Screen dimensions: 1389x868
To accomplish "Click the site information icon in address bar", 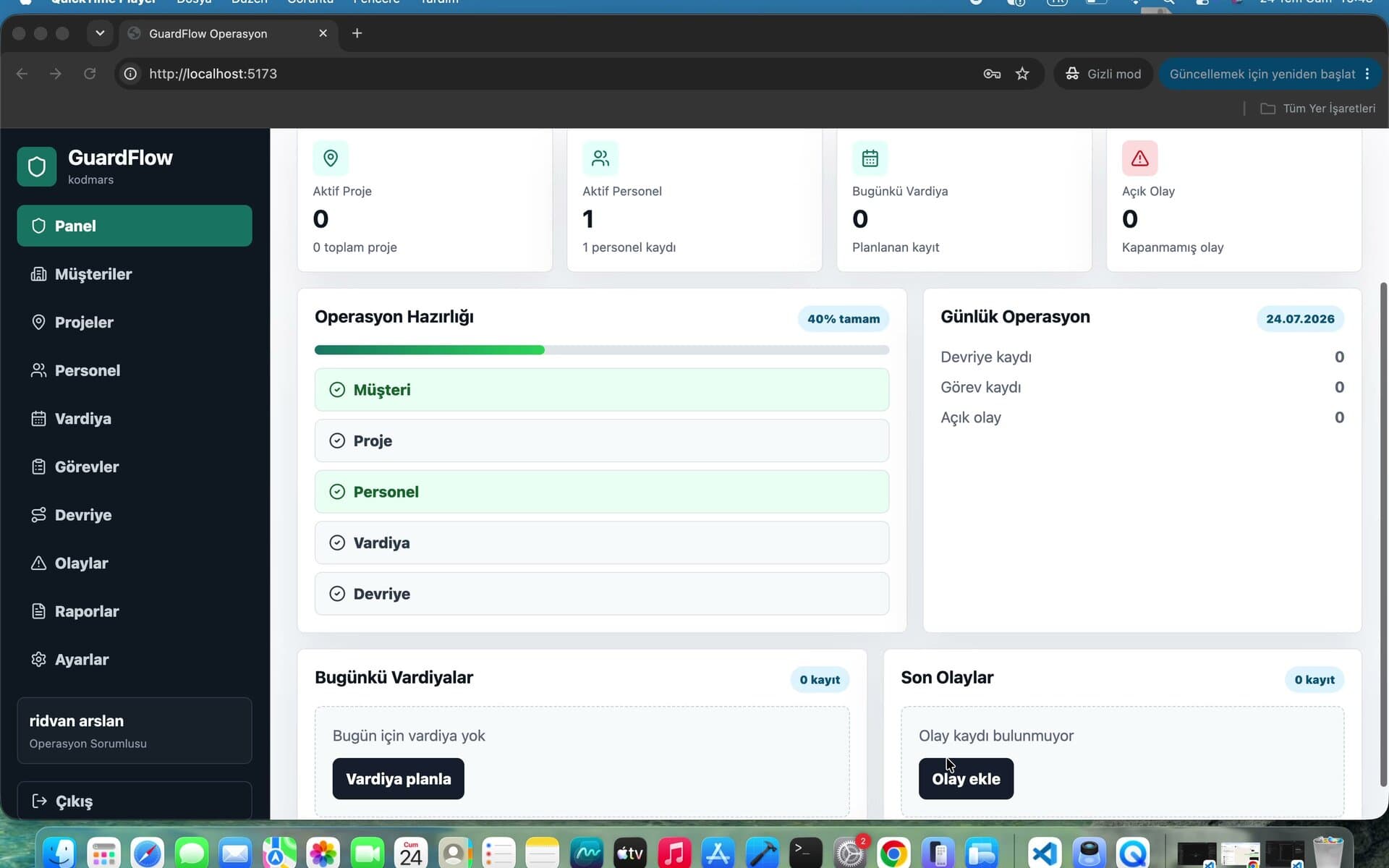I will [130, 74].
